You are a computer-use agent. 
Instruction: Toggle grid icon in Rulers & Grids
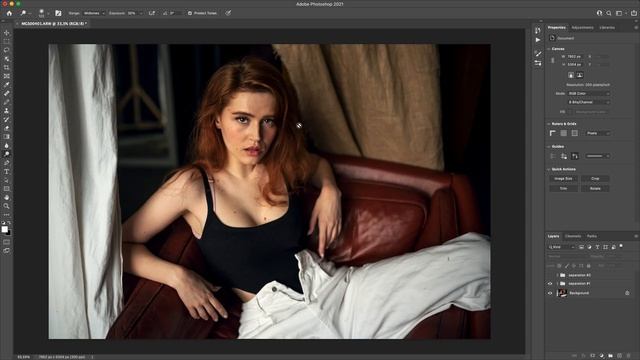tap(564, 133)
